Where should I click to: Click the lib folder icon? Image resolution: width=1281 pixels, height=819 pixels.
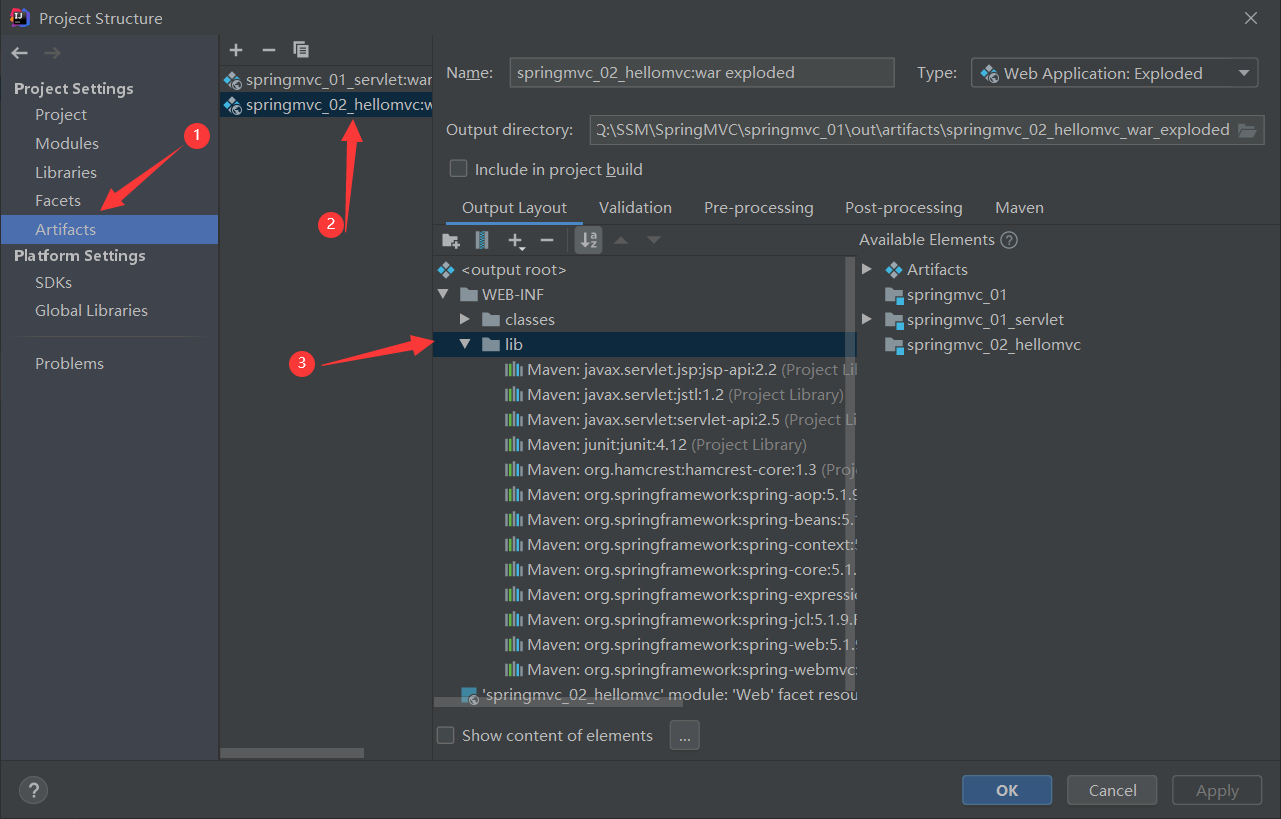point(491,345)
